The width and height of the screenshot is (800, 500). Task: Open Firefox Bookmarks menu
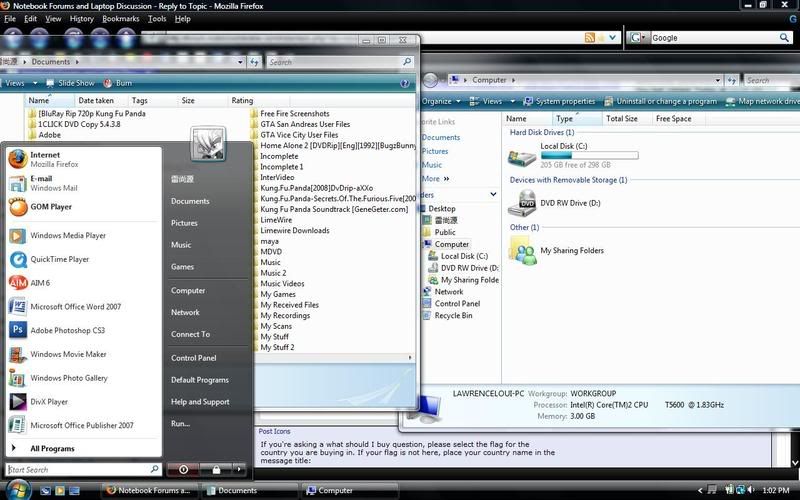pyautogui.click(x=120, y=19)
